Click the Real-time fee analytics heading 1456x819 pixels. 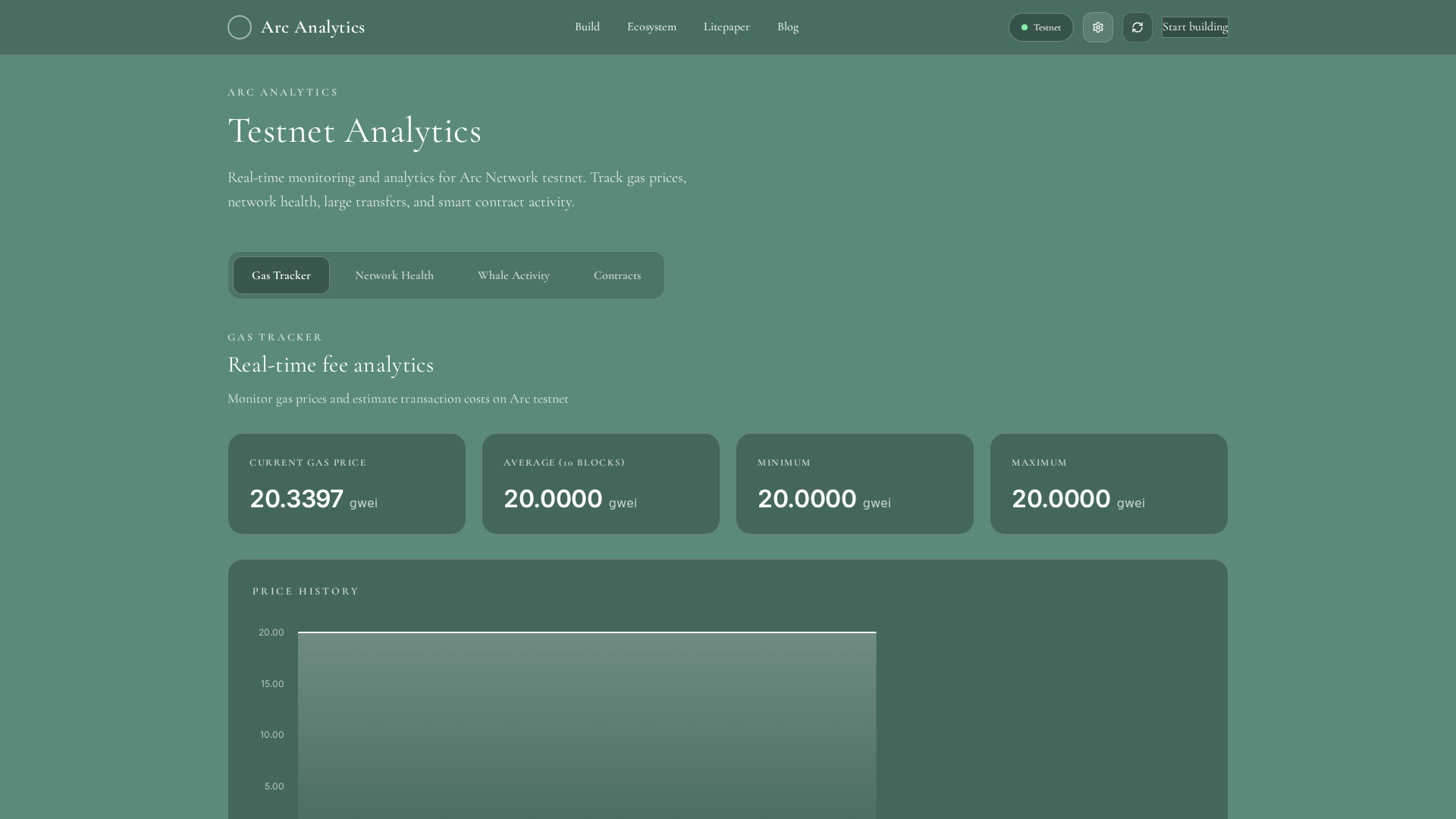click(331, 365)
